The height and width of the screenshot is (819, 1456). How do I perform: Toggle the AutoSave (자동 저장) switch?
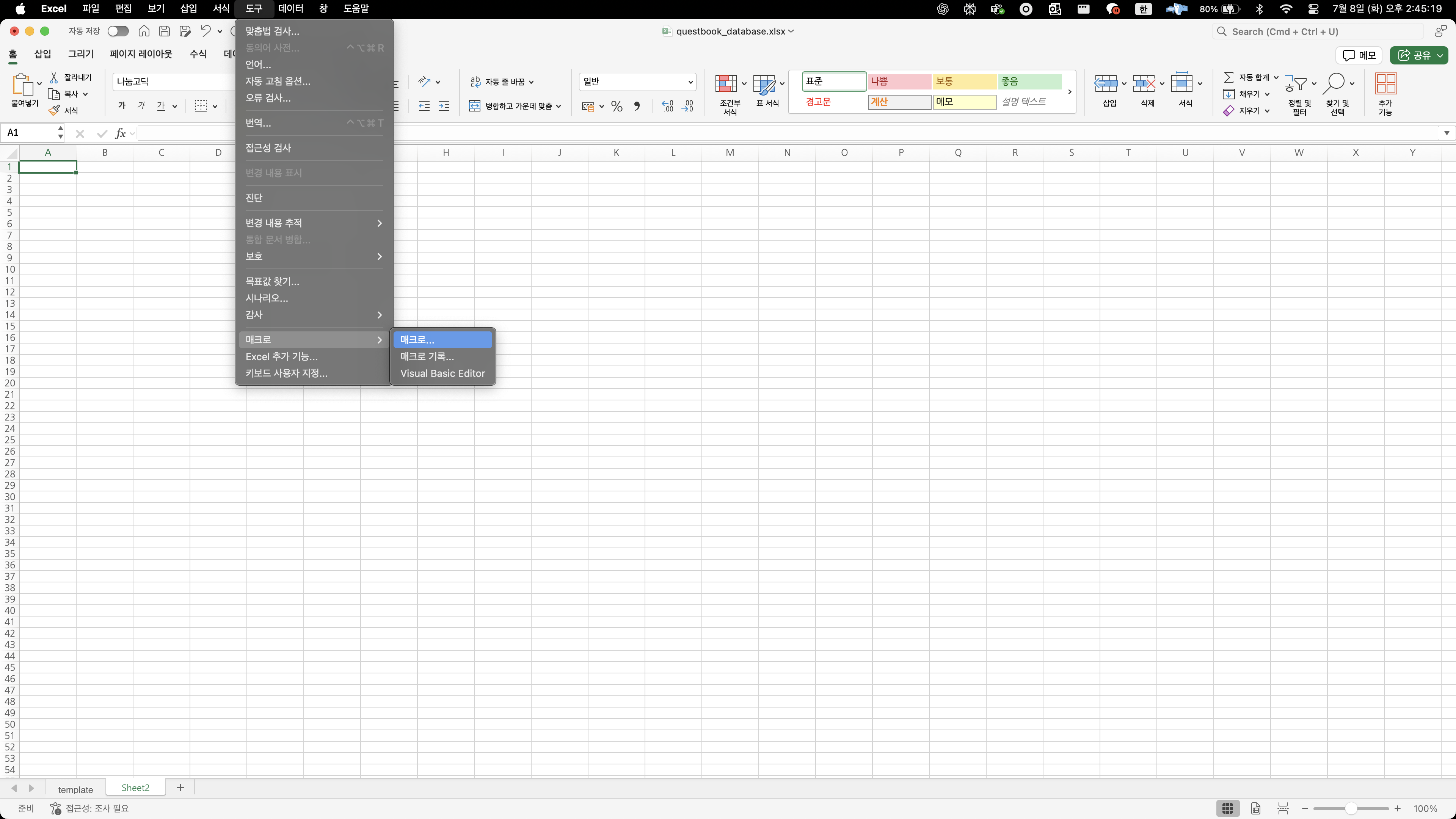pos(118,31)
